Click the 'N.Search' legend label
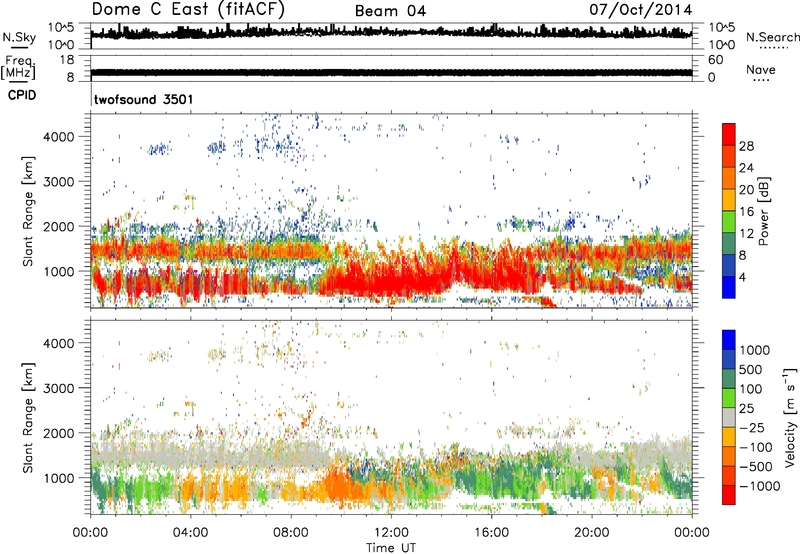This screenshot has width=800, height=554. click(772, 37)
